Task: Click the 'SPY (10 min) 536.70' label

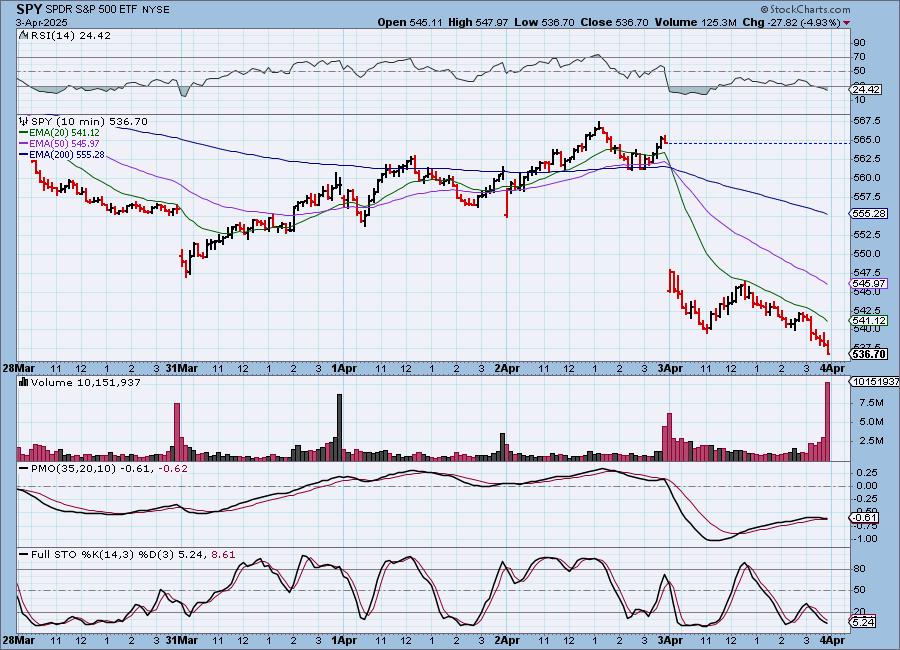Action: (x=89, y=121)
